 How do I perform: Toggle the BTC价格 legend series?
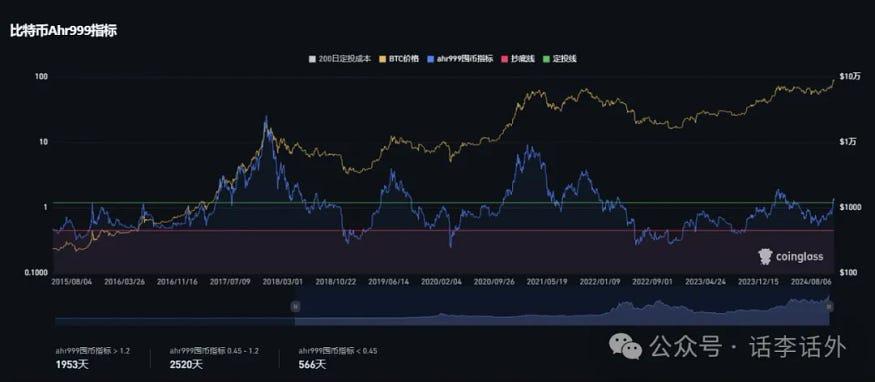[x=399, y=59]
